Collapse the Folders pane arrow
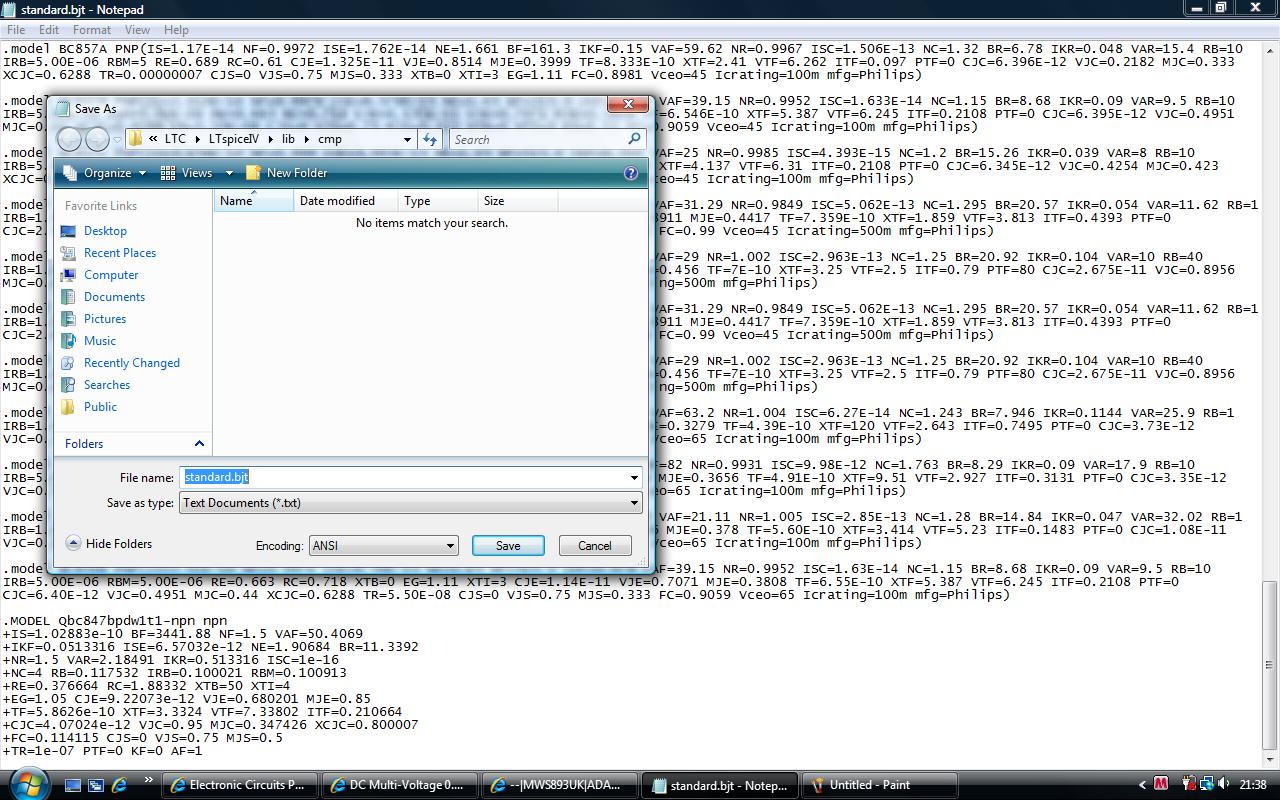This screenshot has width=1280, height=800. tap(199, 444)
